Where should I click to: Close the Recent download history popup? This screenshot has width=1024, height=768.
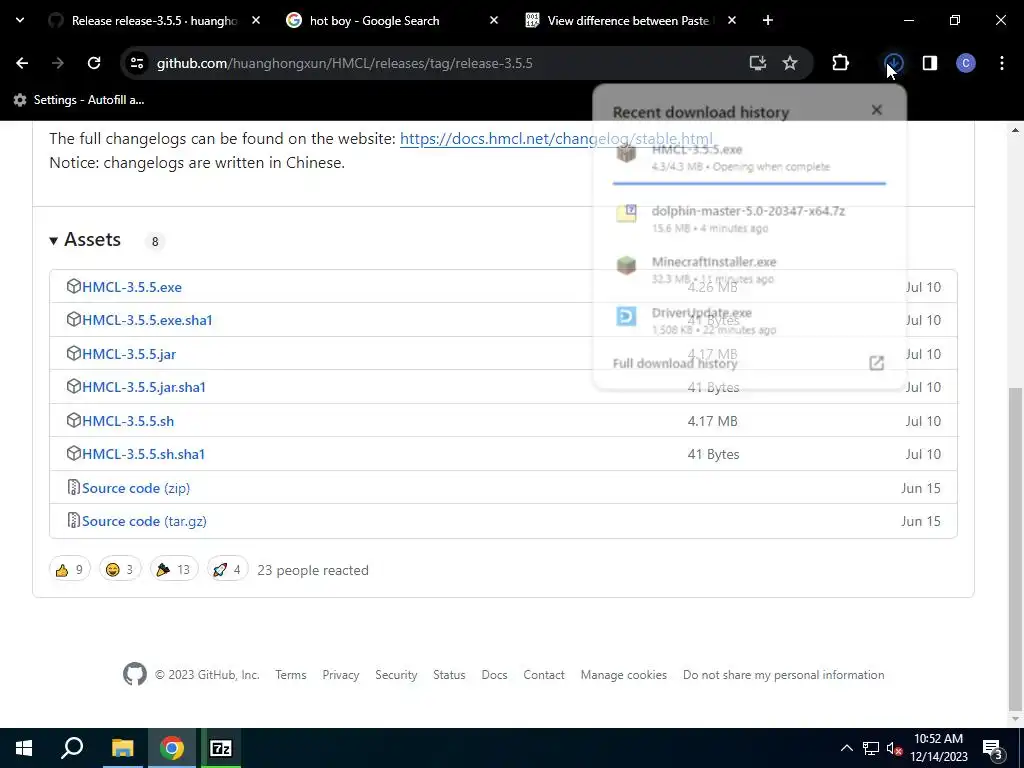coord(876,110)
